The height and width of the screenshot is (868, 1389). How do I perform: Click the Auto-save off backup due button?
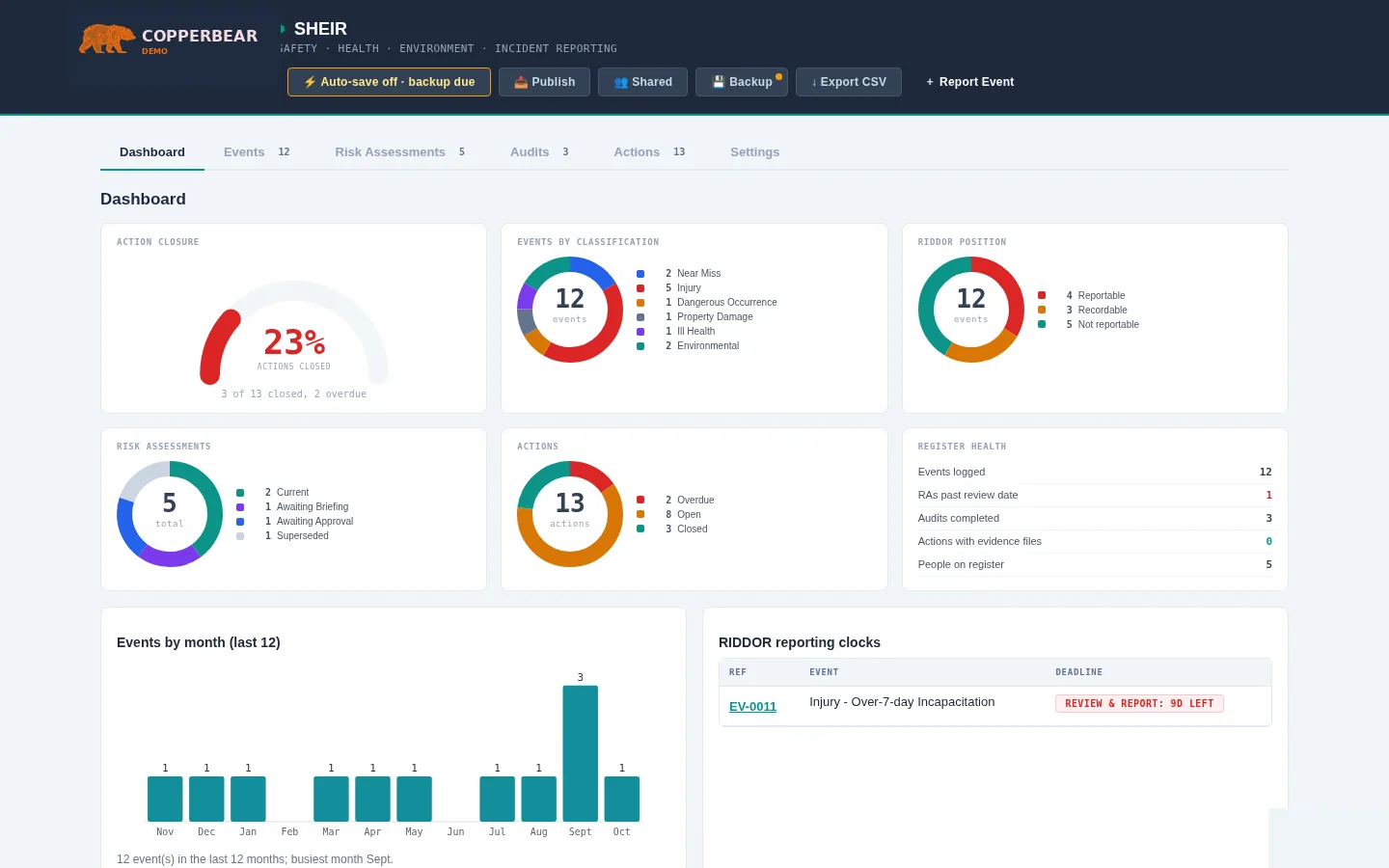tap(389, 82)
